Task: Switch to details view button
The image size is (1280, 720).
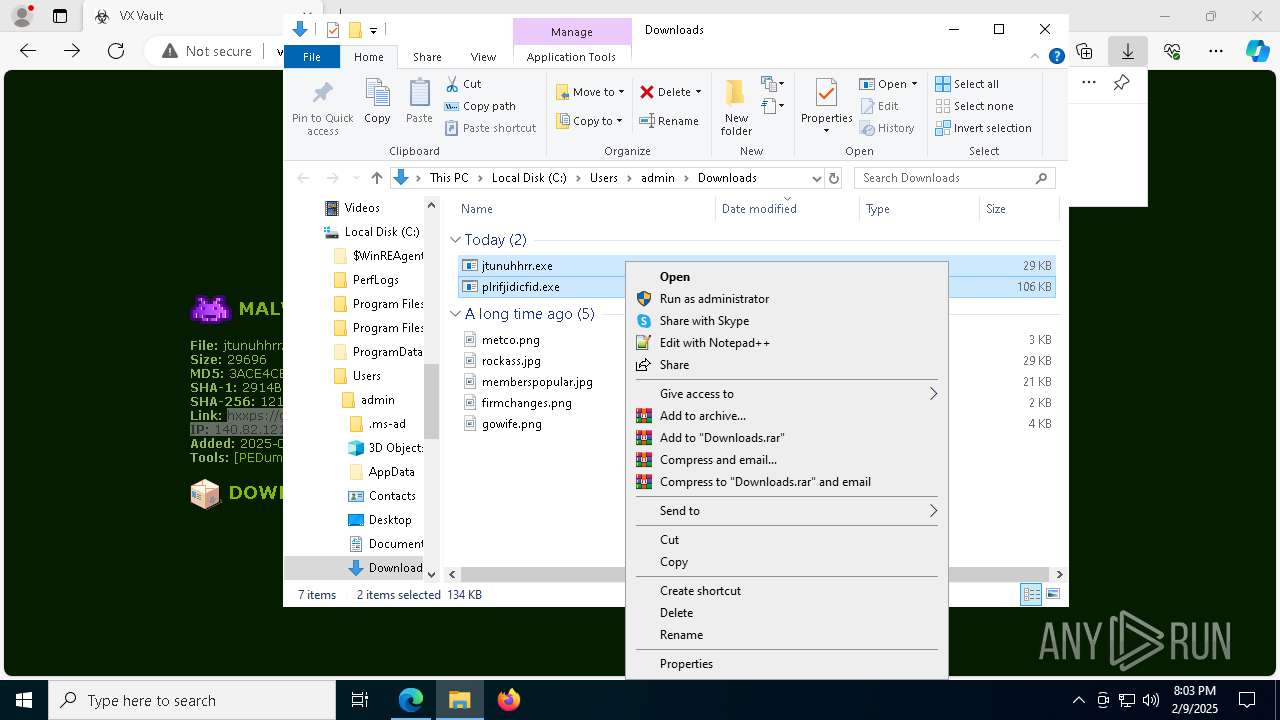Action: point(1031,595)
